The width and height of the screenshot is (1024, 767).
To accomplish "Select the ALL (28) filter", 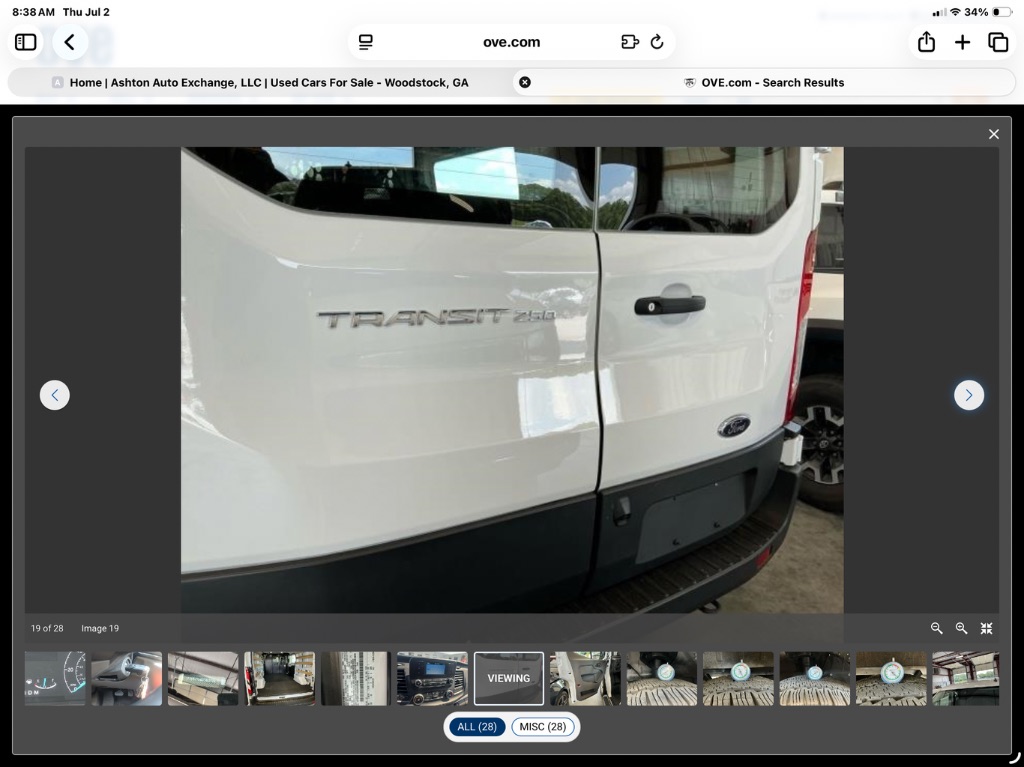I will click(477, 726).
